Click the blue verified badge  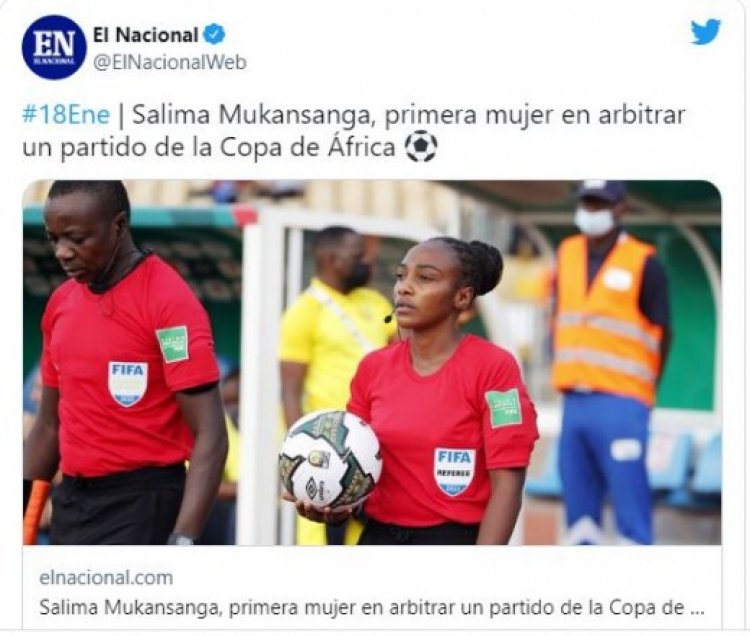(214, 34)
